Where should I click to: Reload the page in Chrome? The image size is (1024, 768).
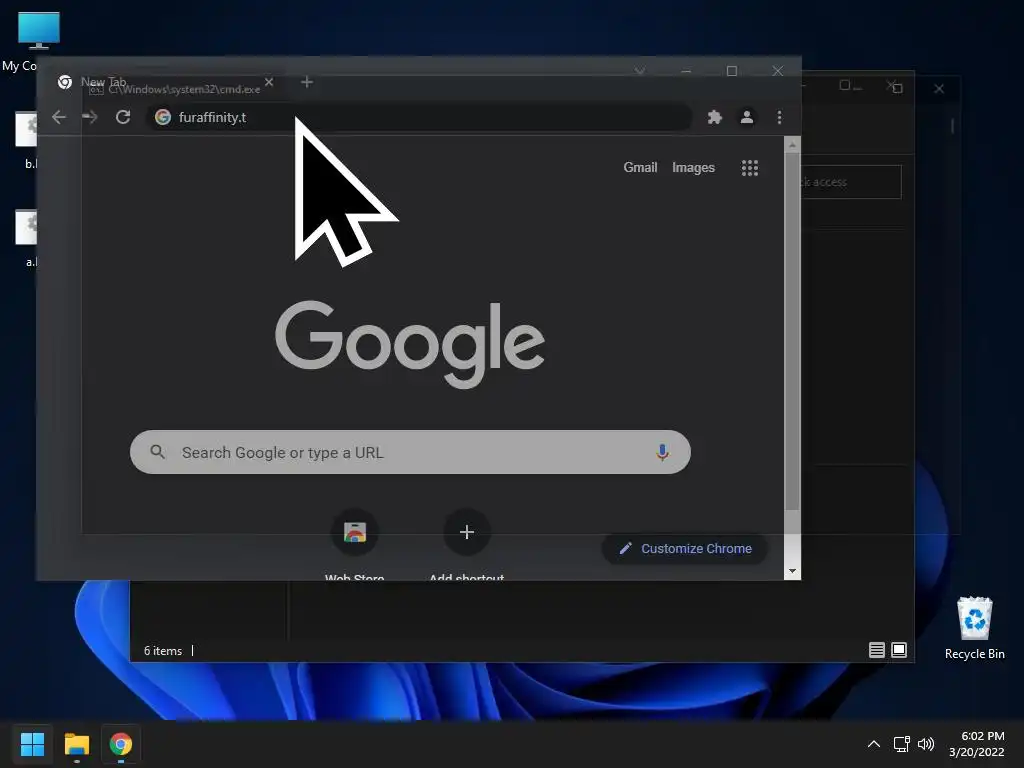[x=123, y=117]
